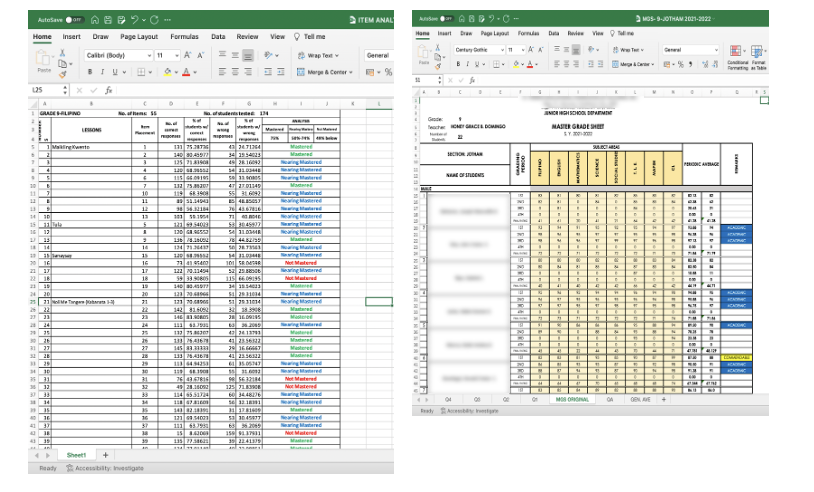Open fill color dropdown arrow in ITEM ANALYSIS ribbon

(176, 73)
